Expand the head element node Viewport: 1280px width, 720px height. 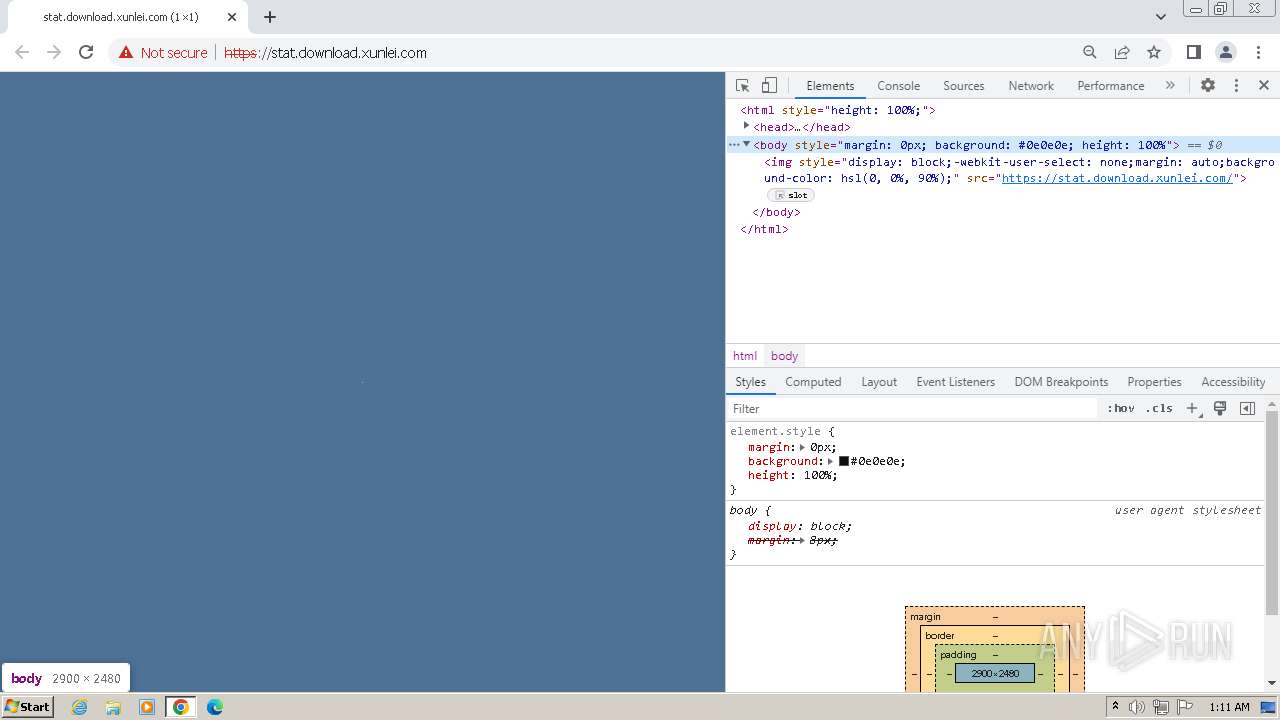(746, 126)
